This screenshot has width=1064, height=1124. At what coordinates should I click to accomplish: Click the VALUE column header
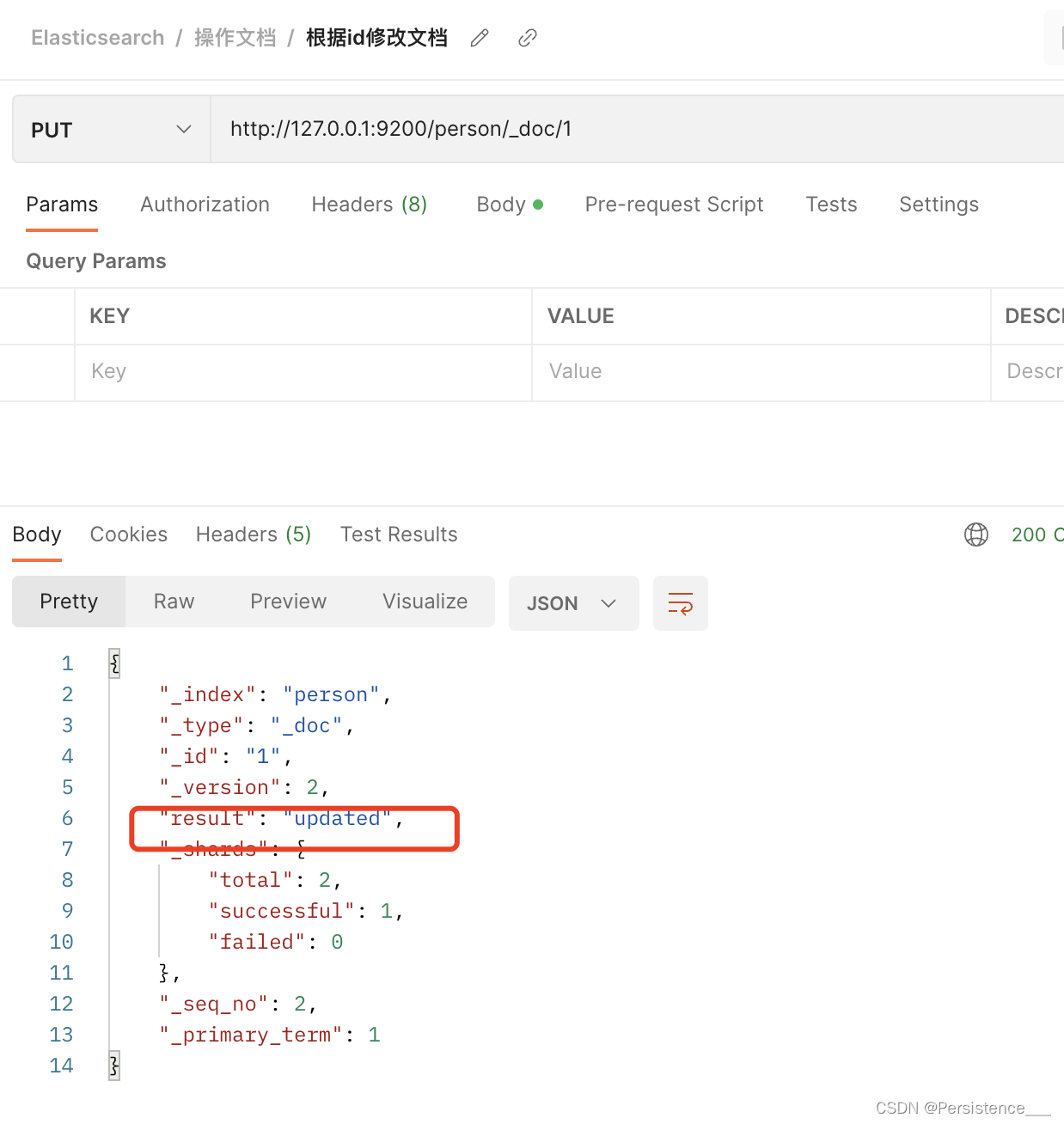[x=581, y=316]
